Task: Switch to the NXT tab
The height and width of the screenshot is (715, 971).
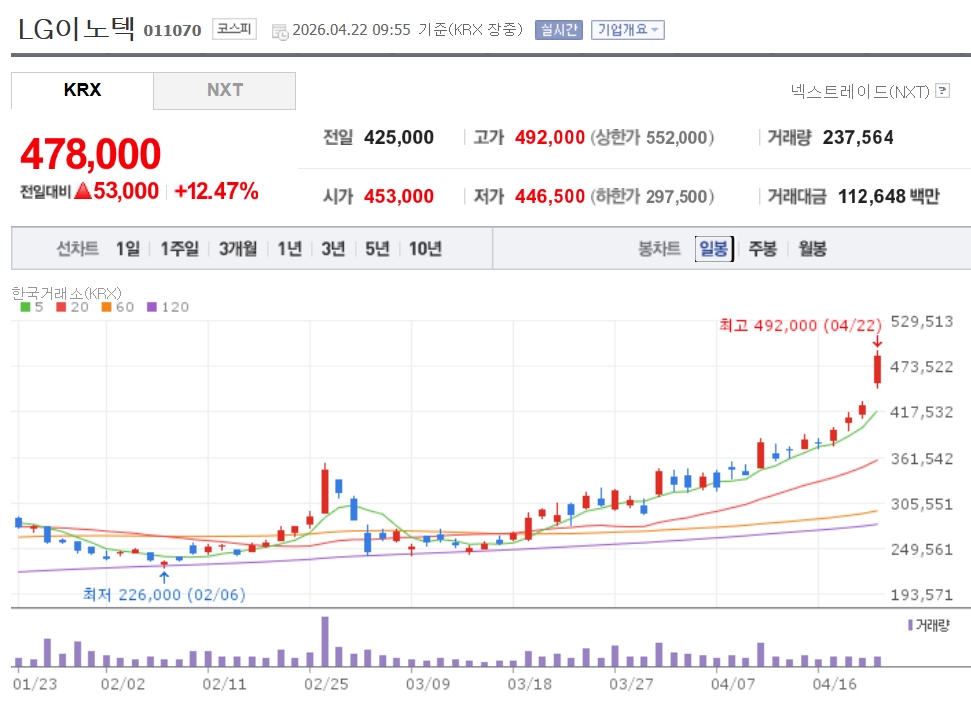Action: [225, 90]
